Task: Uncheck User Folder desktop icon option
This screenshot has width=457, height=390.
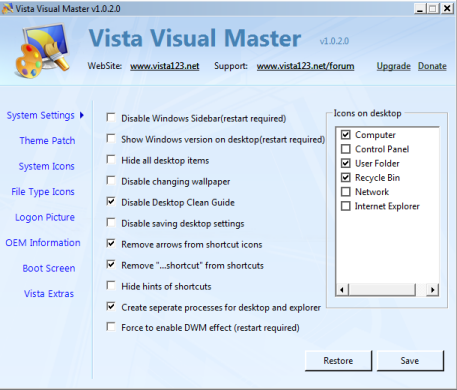Action: 346,163
